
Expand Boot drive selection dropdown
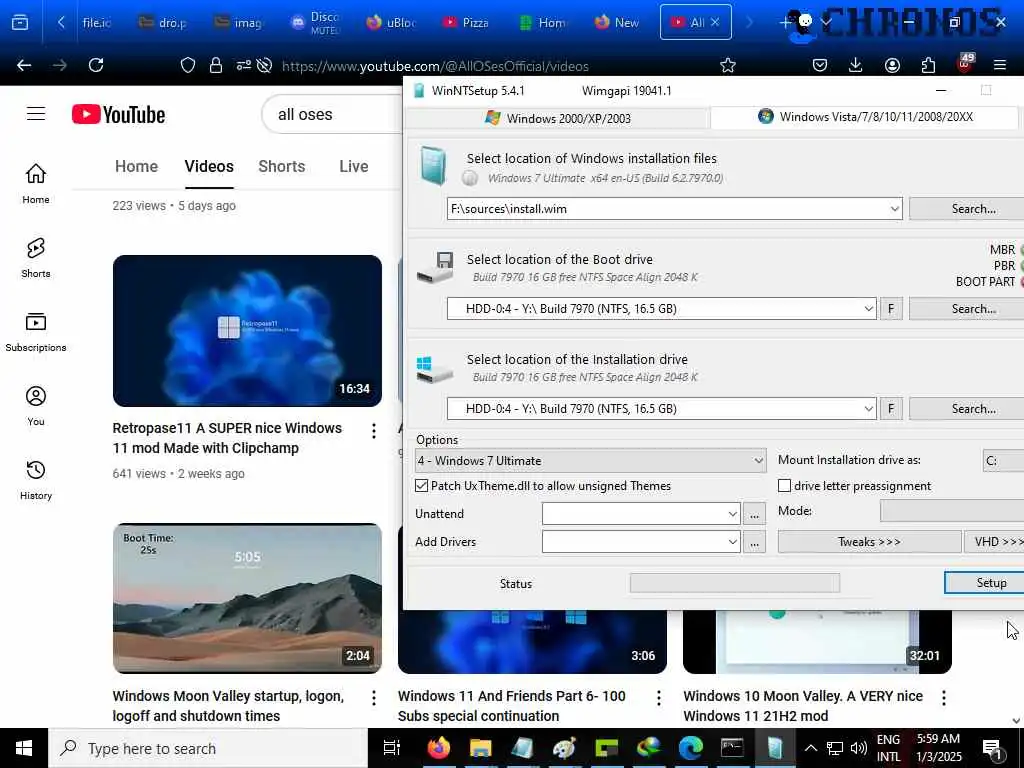click(868, 309)
